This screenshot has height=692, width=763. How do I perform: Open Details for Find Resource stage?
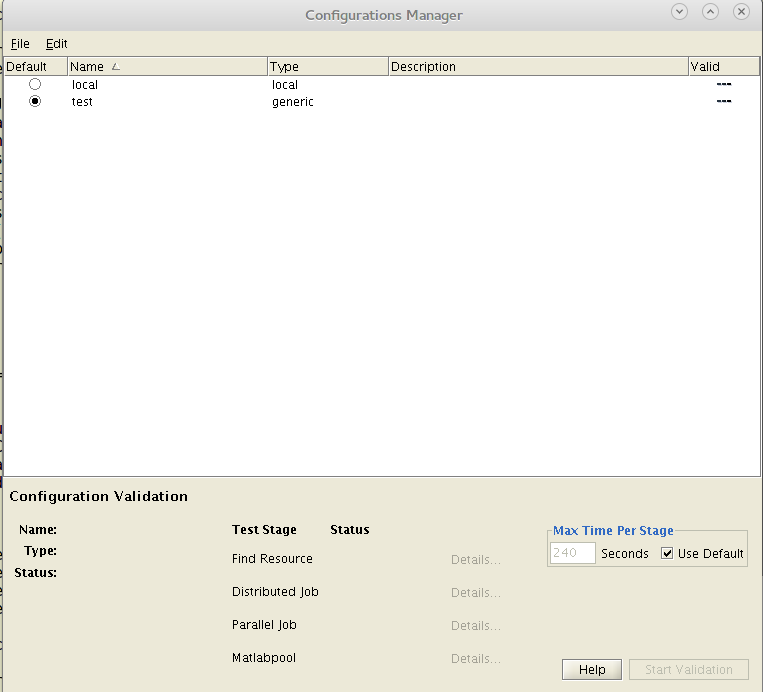click(x=475, y=560)
